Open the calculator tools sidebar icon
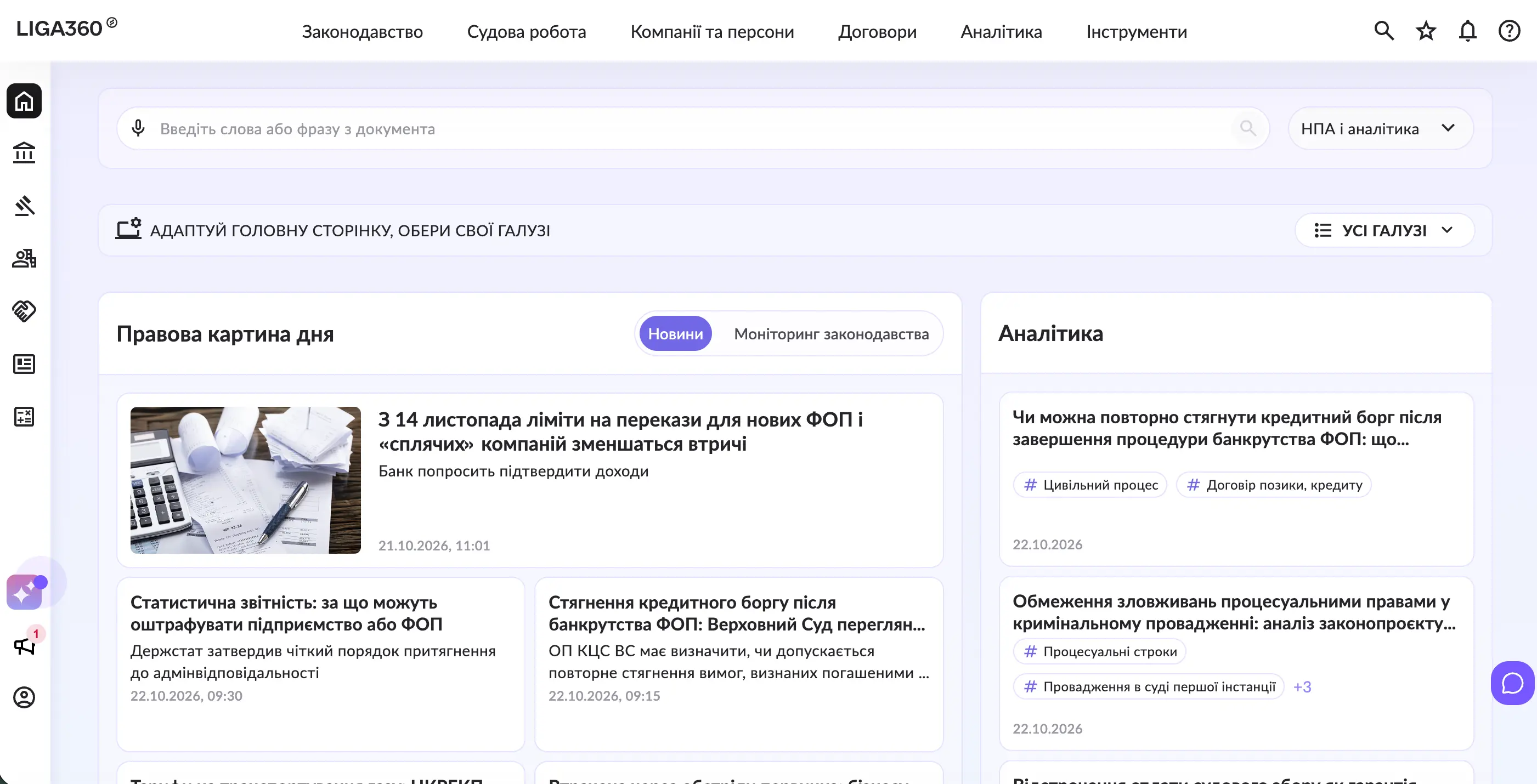The image size is (1537, 784). [24, 416]
